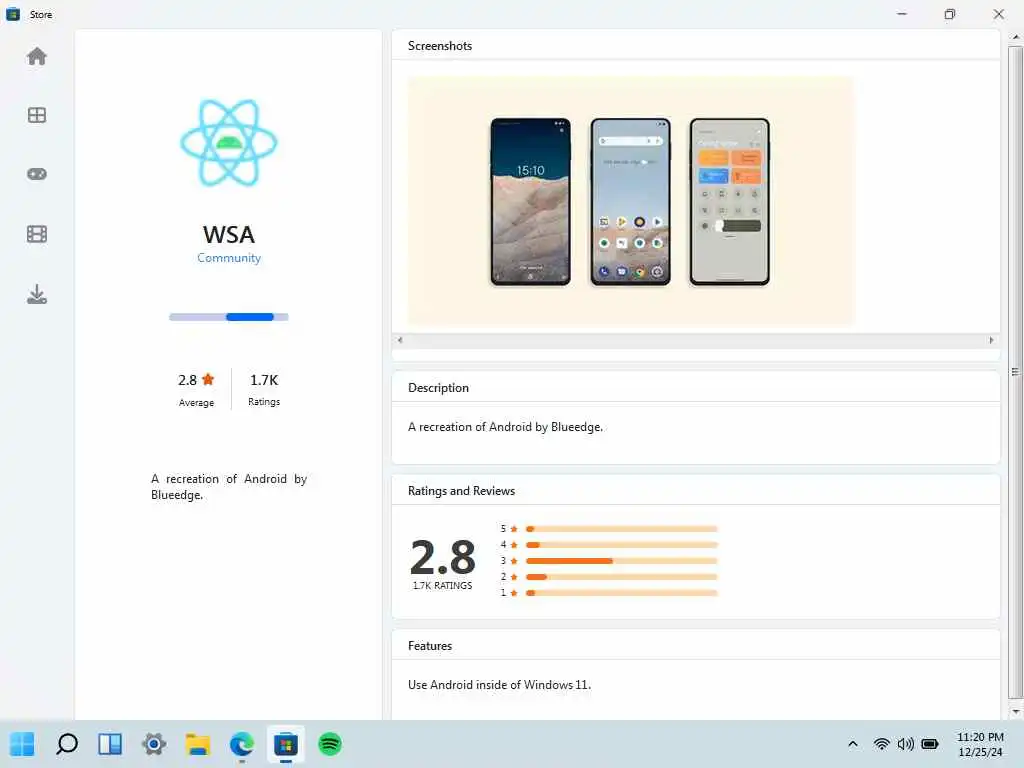Screen dimensions: 1024x768
Task: Open Widgets from the taskbar
Action: [x=110, y=744]
